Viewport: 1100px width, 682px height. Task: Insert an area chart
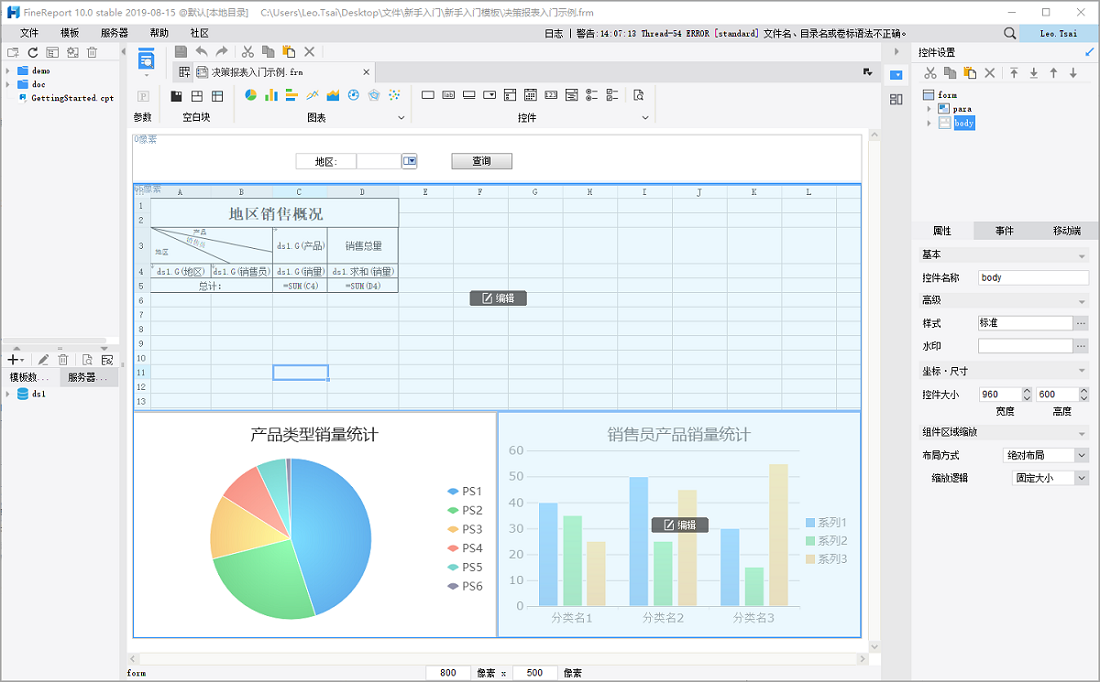[x=333, y=95]
